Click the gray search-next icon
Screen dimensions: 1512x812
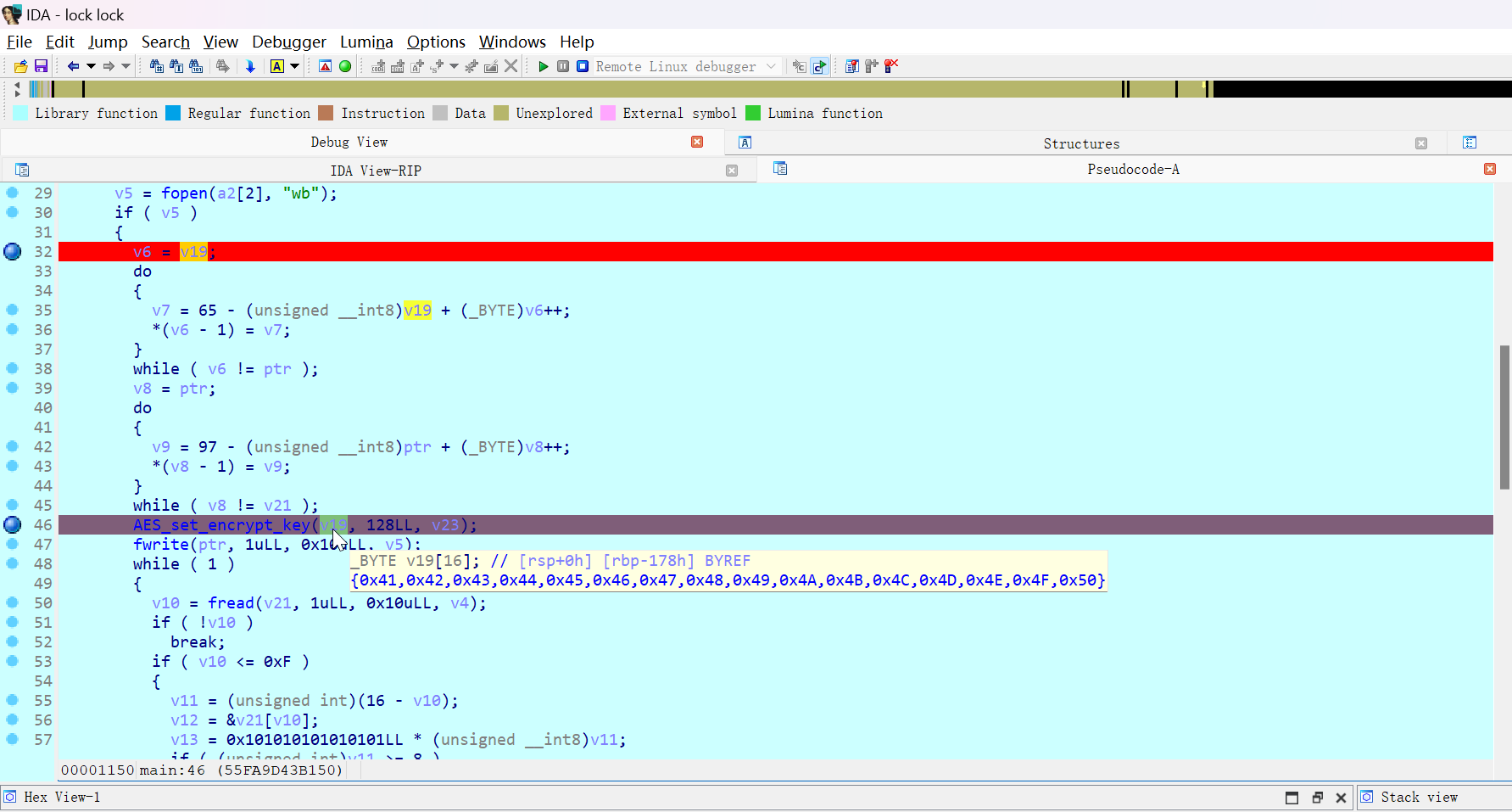[223, 66]
